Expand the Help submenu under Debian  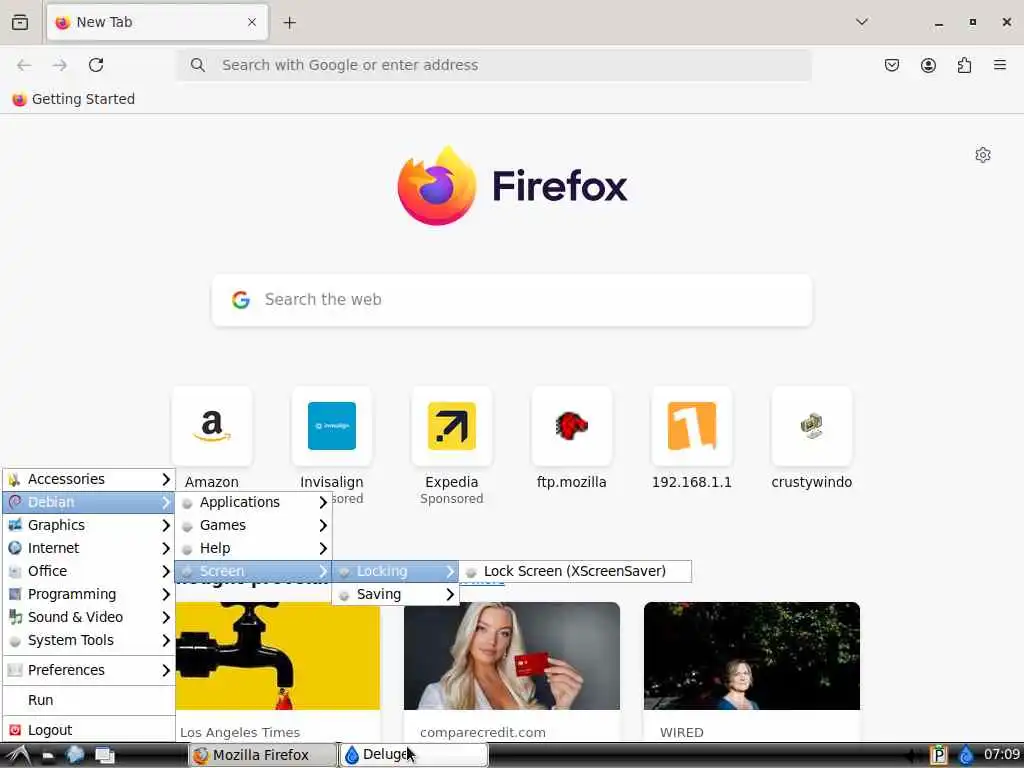253,549
